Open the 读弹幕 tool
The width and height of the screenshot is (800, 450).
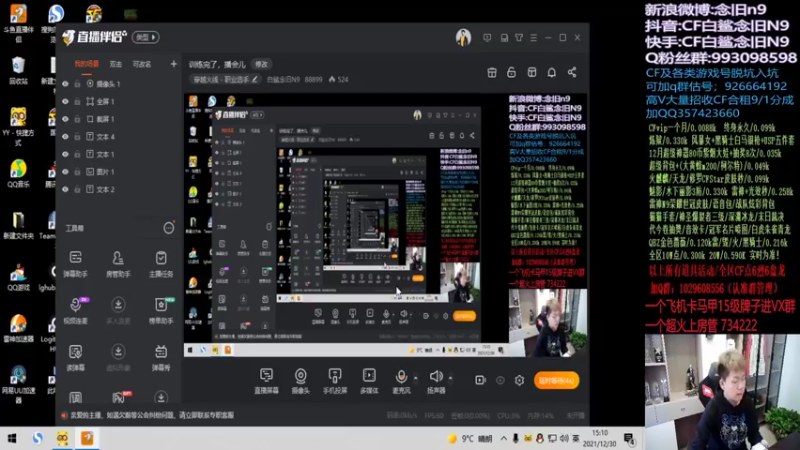(x=76, y=357)
